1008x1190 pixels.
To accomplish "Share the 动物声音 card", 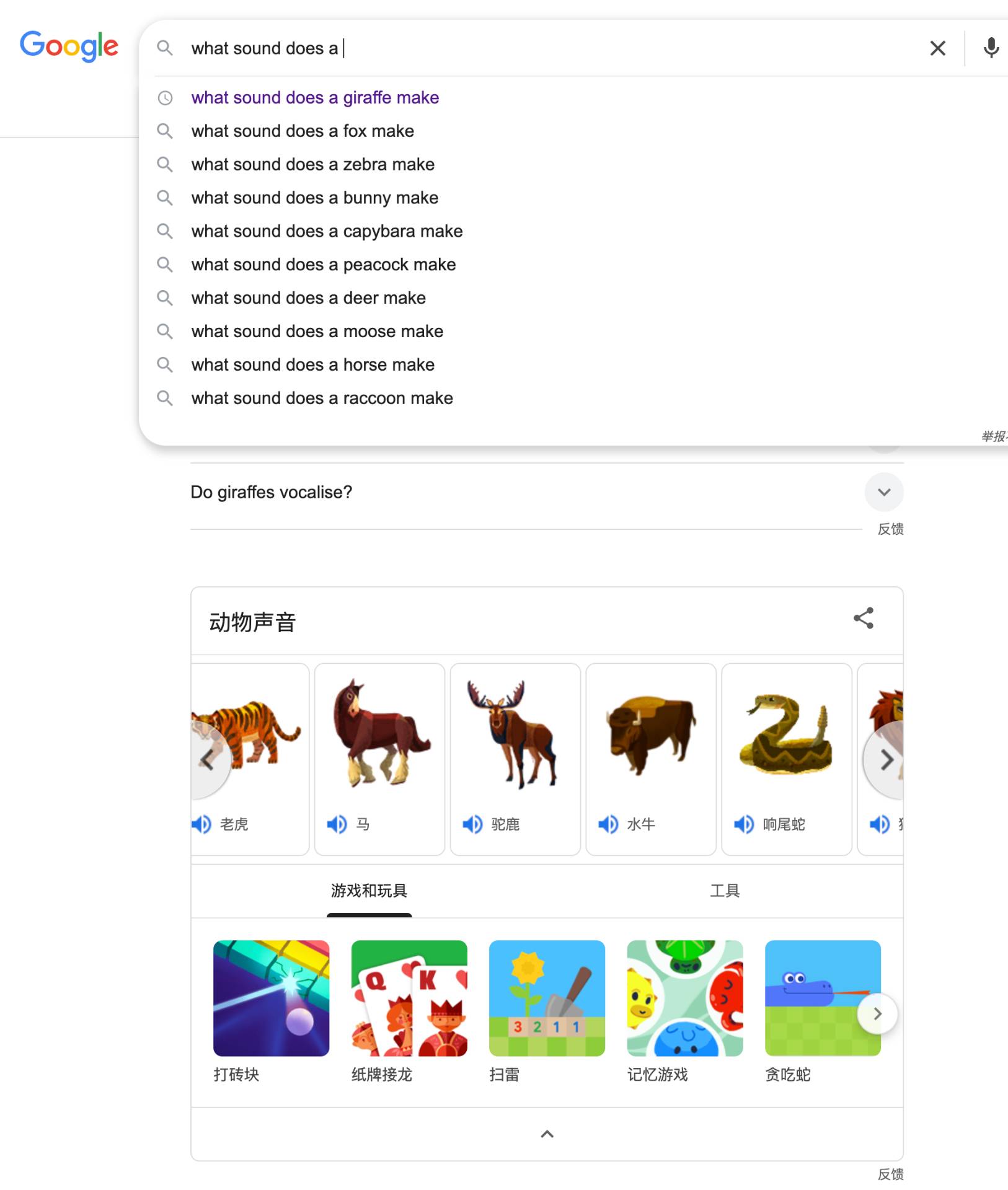I will [x=864, y=619].
